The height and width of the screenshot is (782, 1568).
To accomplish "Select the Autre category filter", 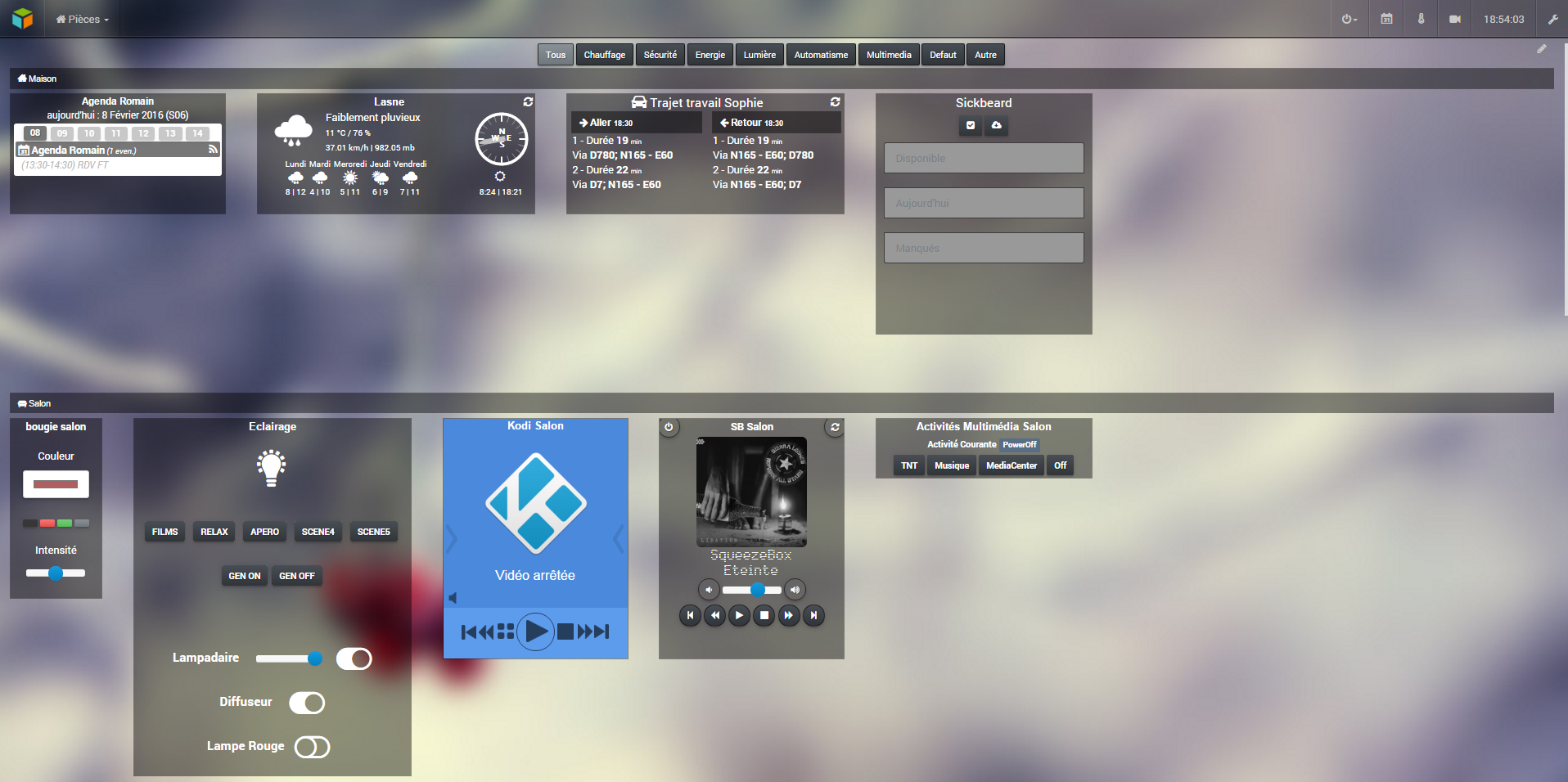I will pos(985,55).
